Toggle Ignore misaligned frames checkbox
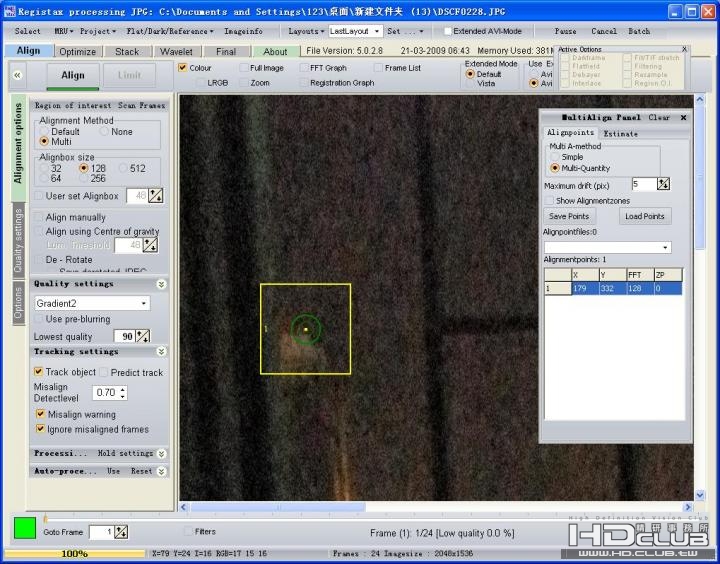 [x=40, y=429]
